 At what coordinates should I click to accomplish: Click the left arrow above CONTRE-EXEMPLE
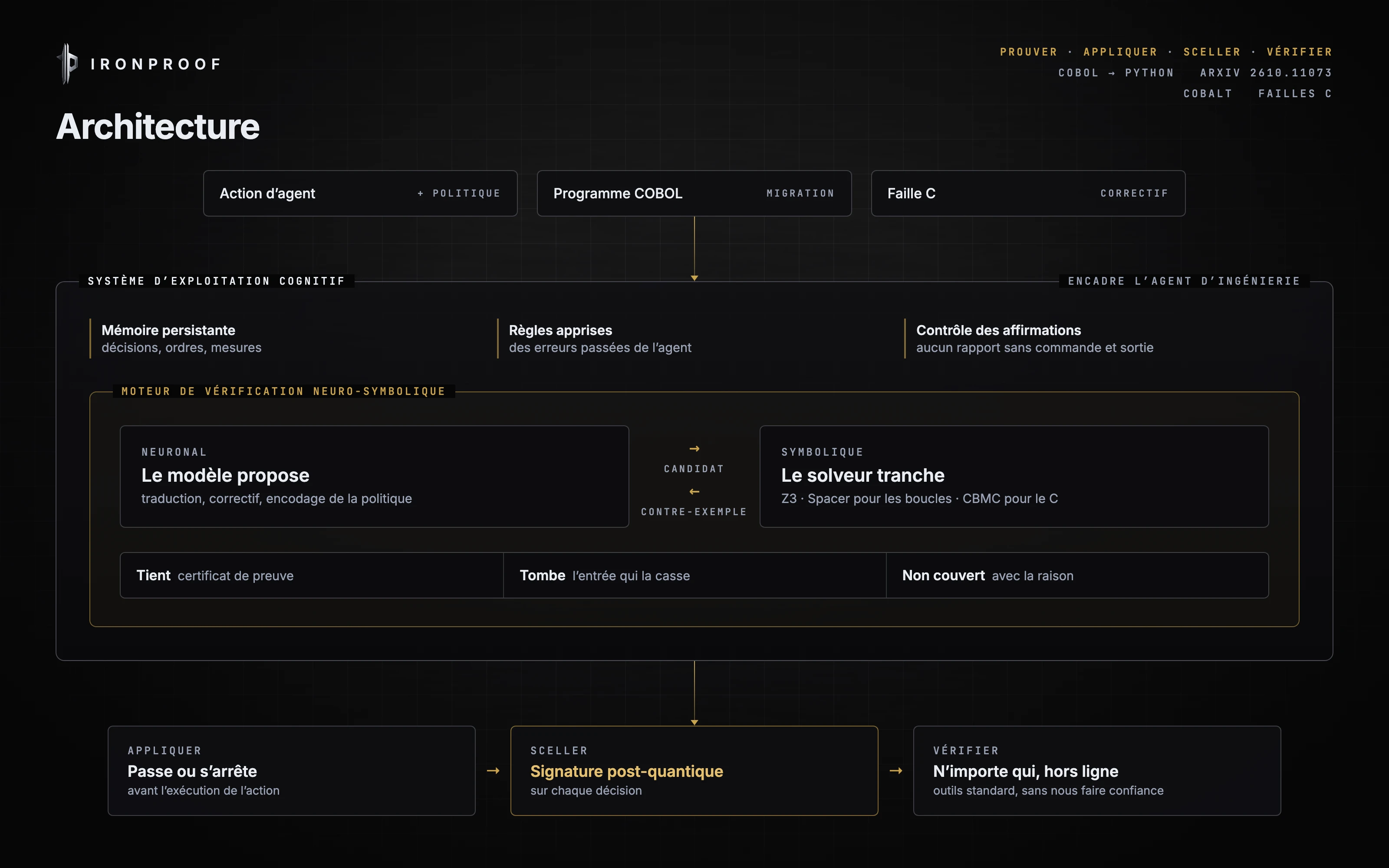click(x=694, y=491)
